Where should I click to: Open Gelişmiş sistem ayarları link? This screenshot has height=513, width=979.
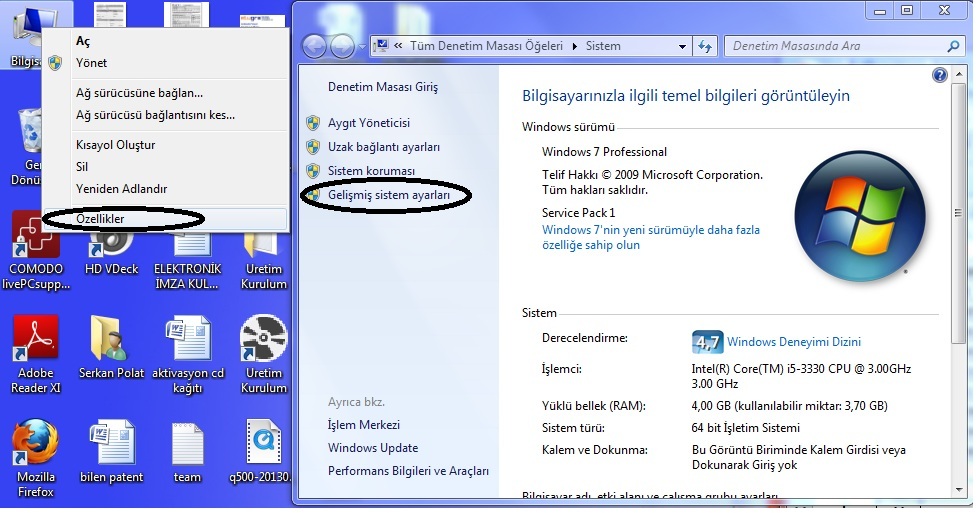click(389, 195)
